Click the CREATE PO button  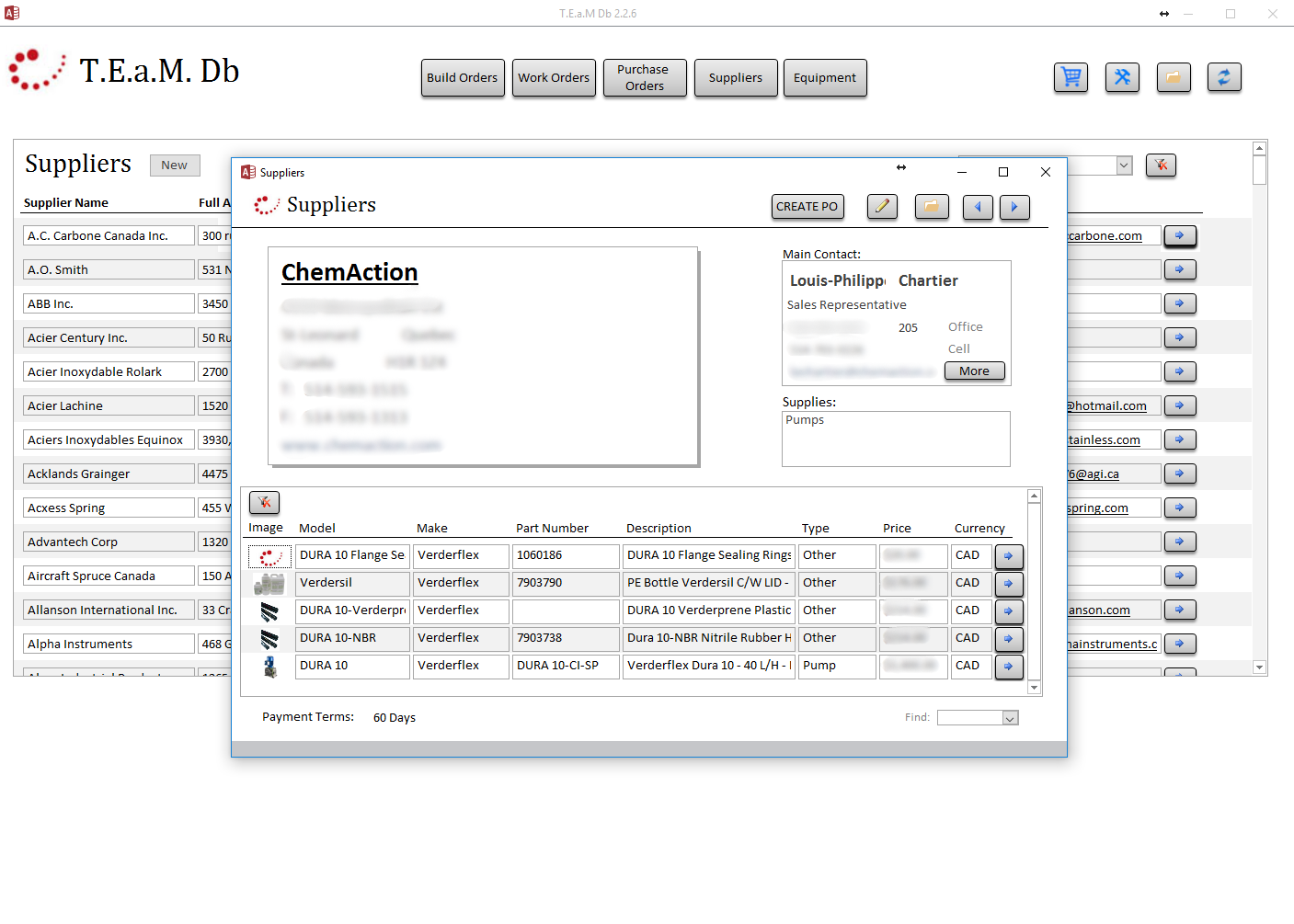(807, 207)
